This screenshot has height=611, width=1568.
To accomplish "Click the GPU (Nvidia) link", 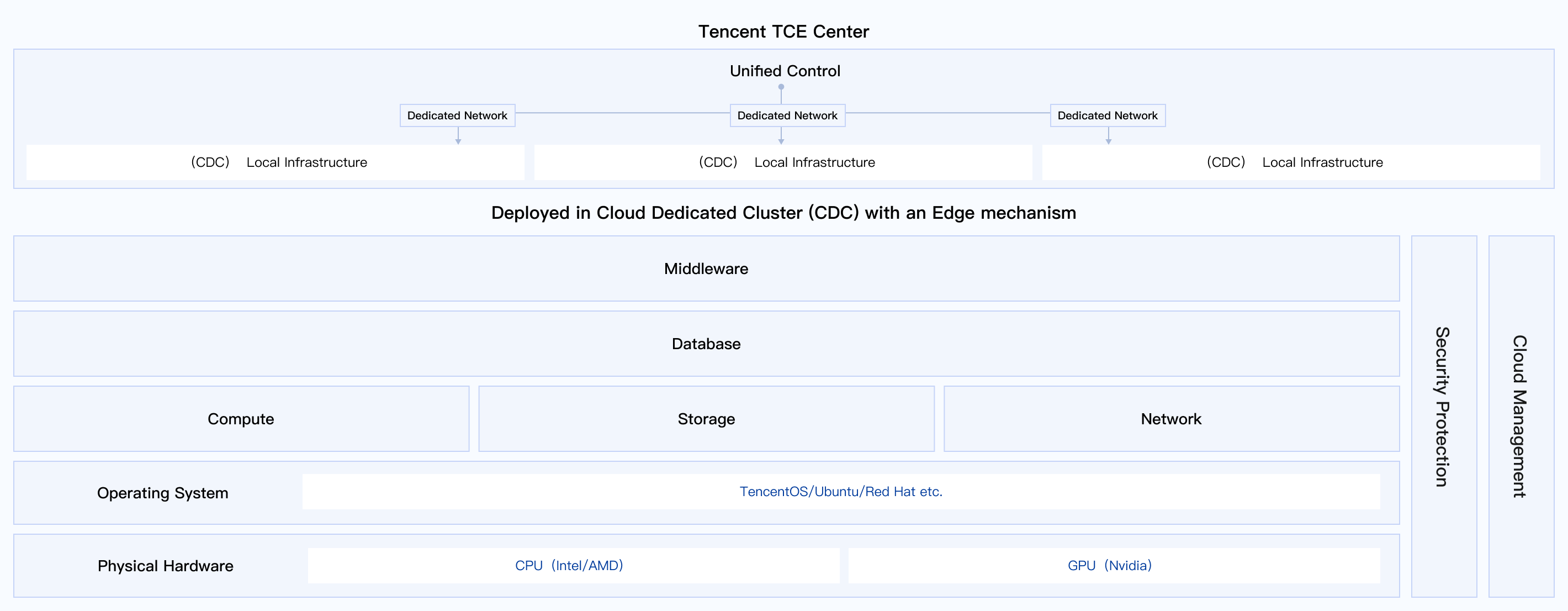I will point(1110,565).
